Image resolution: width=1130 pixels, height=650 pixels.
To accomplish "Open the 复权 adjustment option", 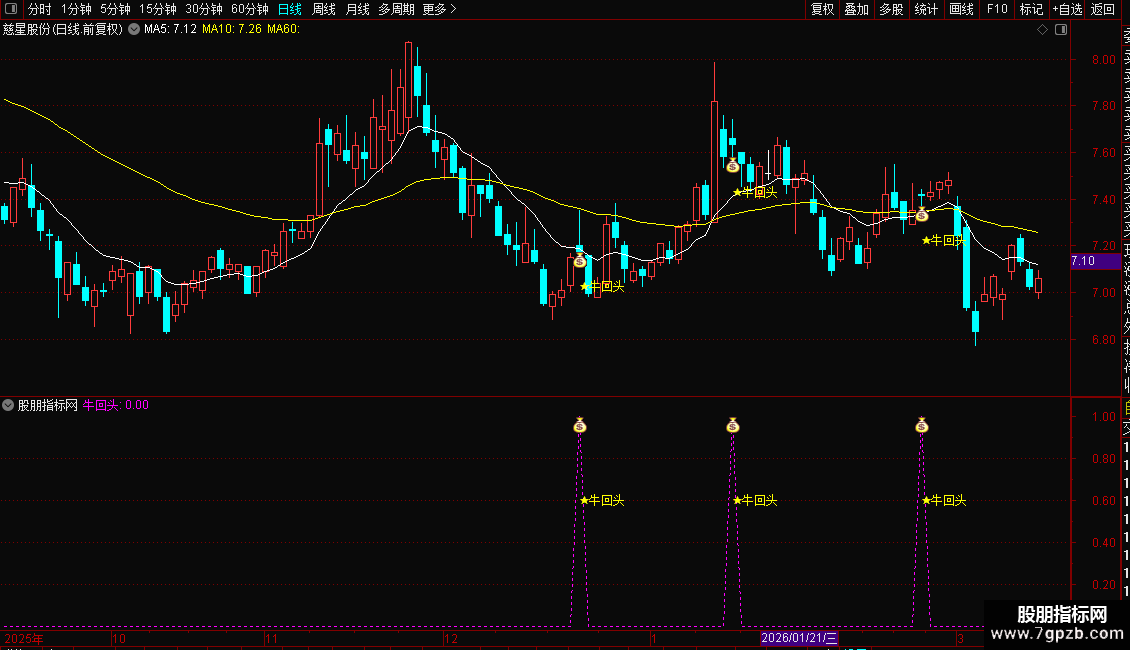I will click(822, 9).
